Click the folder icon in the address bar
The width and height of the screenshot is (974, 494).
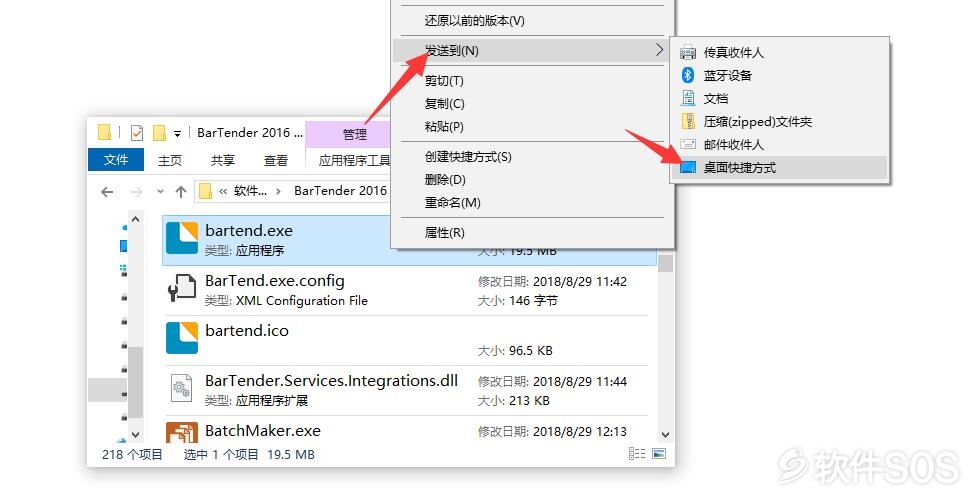tap(206, 191)
